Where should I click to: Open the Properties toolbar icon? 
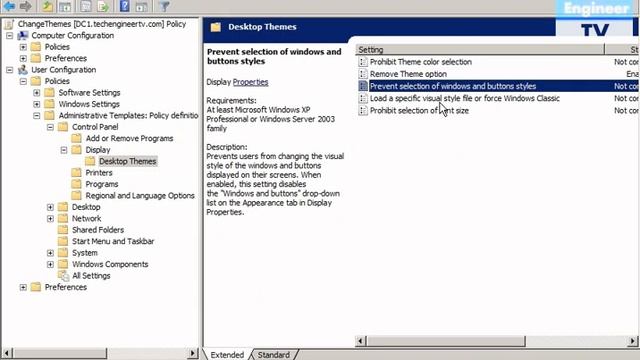point(86,6)
